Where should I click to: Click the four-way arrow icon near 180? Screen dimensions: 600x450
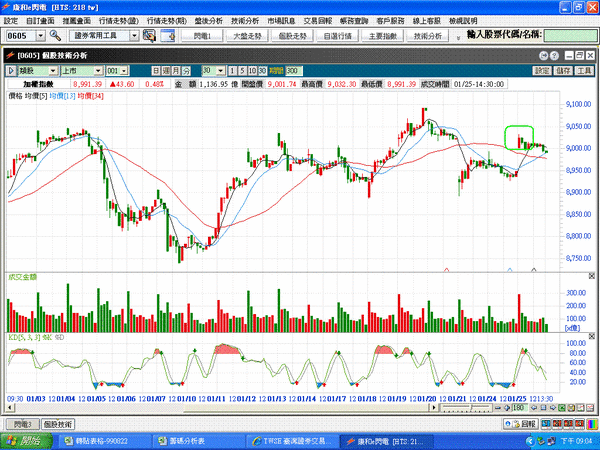507,408
